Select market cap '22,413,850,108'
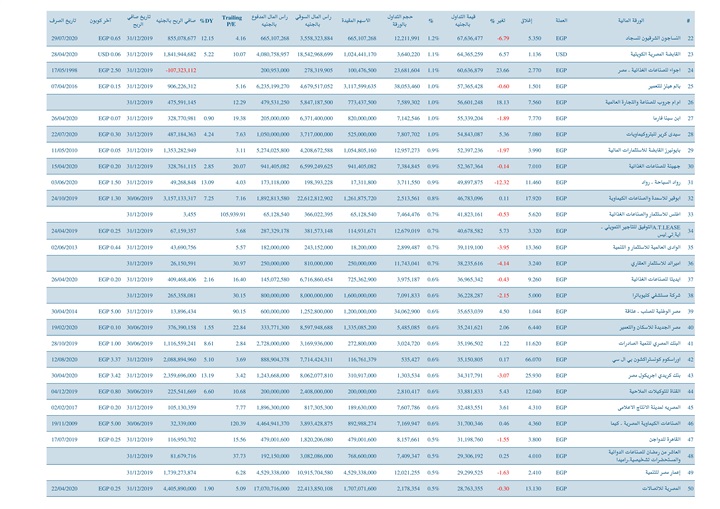This screenshot has height=509, width=720. (315, 489)
